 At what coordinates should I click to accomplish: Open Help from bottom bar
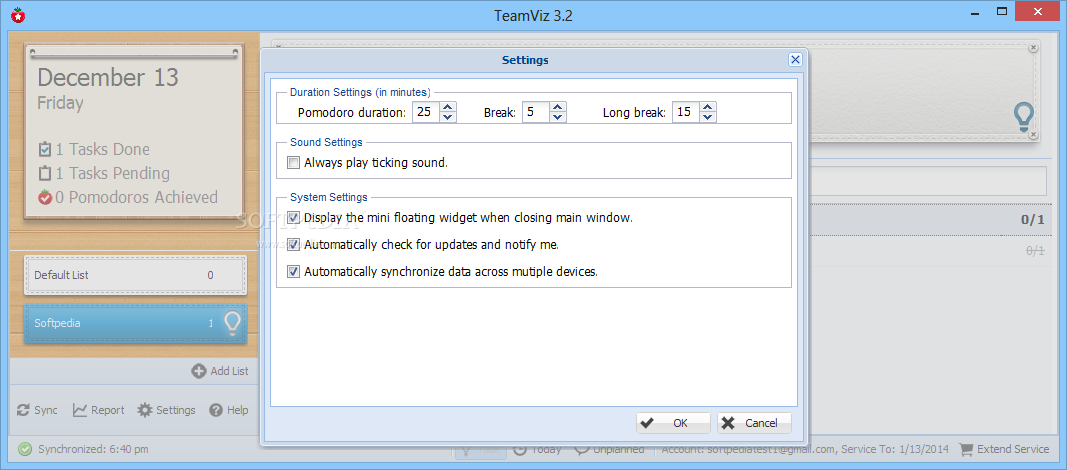pyautogui.click(x=237, y=410)
